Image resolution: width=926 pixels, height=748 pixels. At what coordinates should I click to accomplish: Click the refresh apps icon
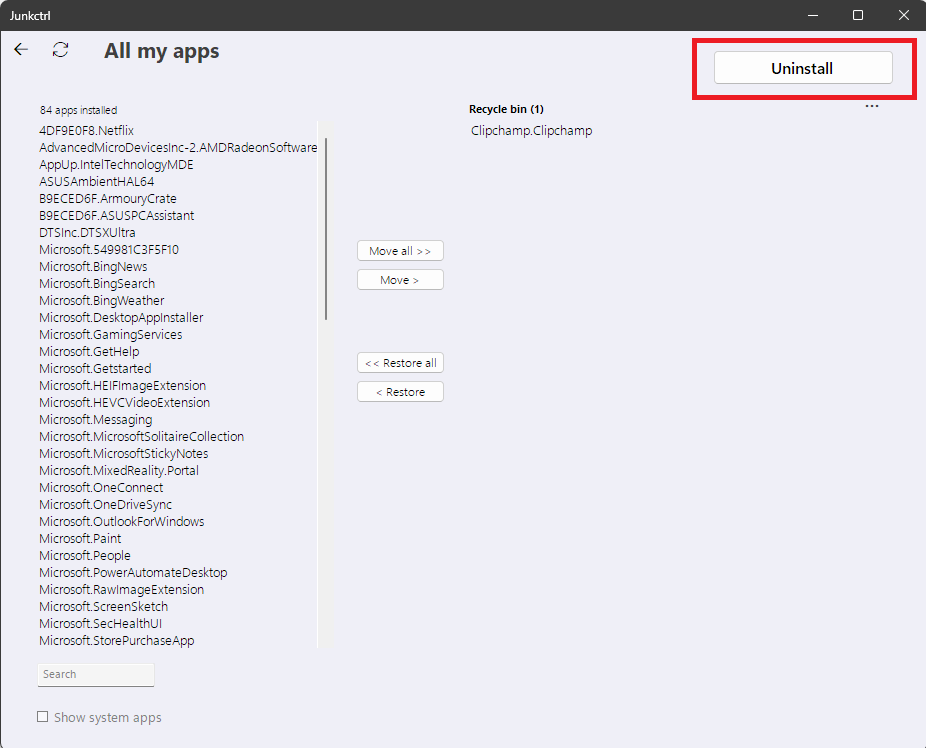coord(61,49)
